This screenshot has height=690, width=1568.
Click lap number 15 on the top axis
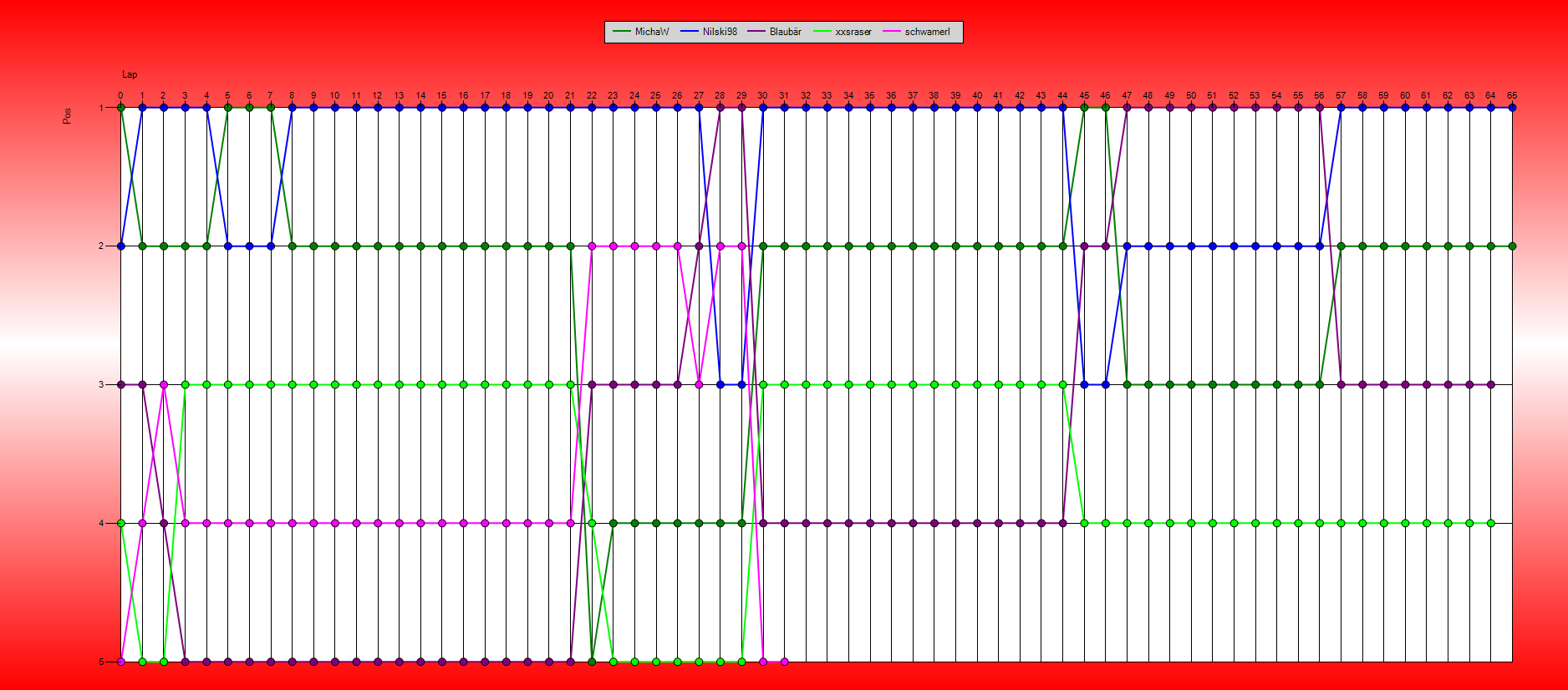point(442,95)
